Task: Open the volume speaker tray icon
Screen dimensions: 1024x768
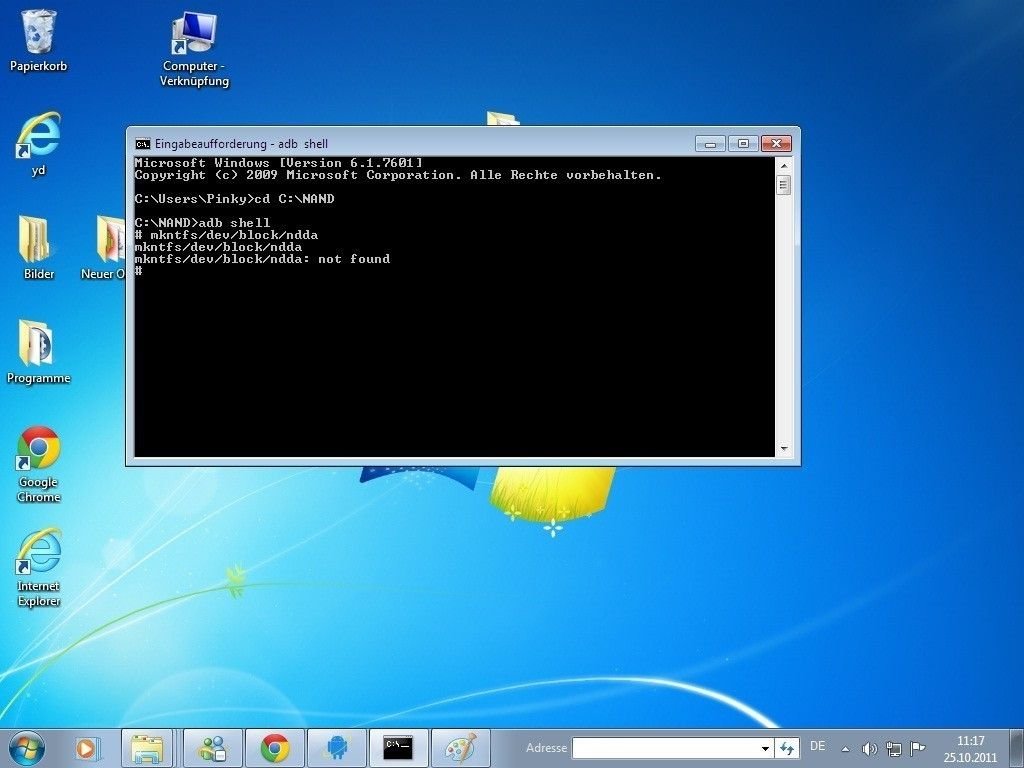Action: point(869,749)
